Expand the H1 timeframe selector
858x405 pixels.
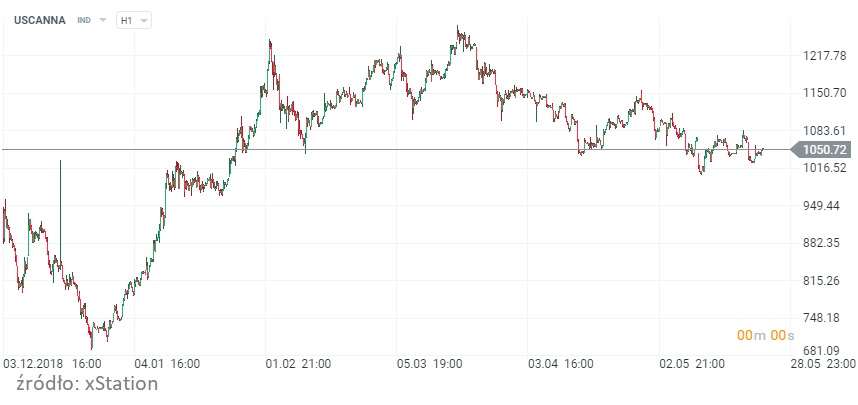coord(135,20)
